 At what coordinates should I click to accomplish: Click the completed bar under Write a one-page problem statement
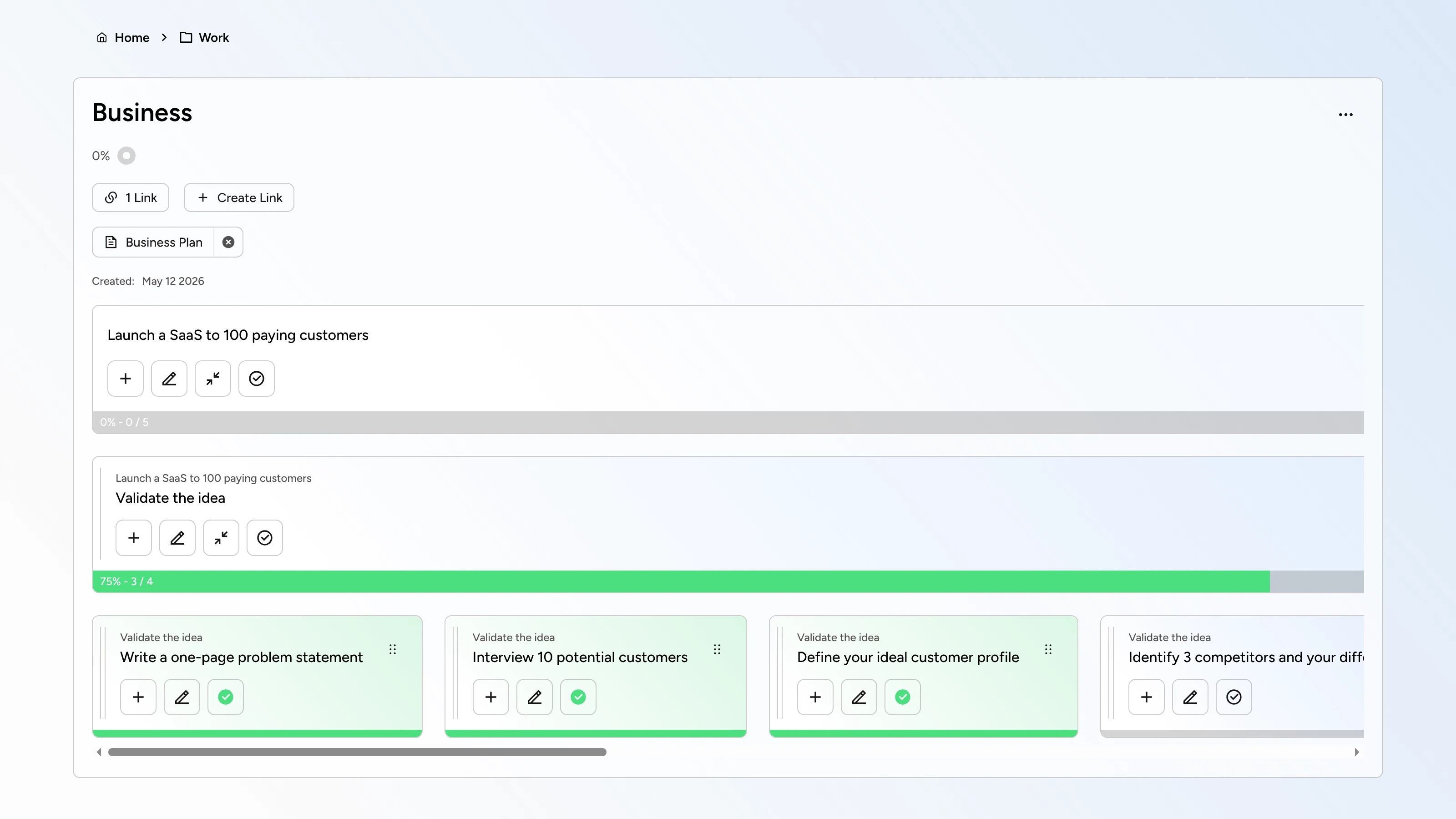[x=257, y=733]
